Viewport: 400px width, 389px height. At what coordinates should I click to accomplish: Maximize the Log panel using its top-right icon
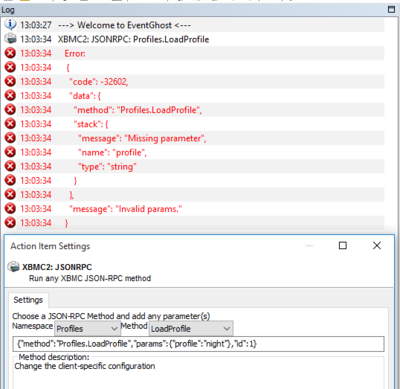click(392, 9)
